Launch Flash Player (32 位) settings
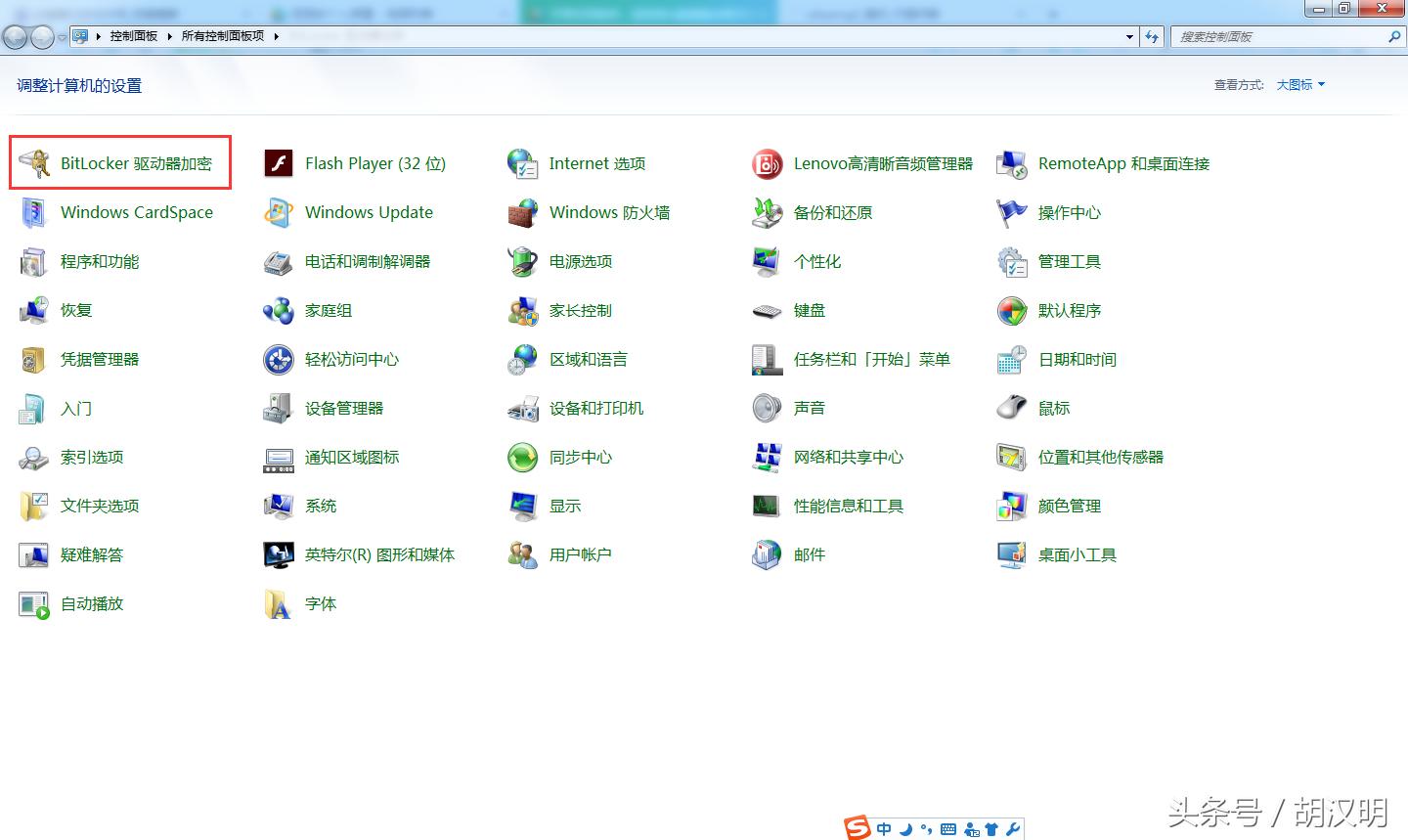 [x=375, y=163]
